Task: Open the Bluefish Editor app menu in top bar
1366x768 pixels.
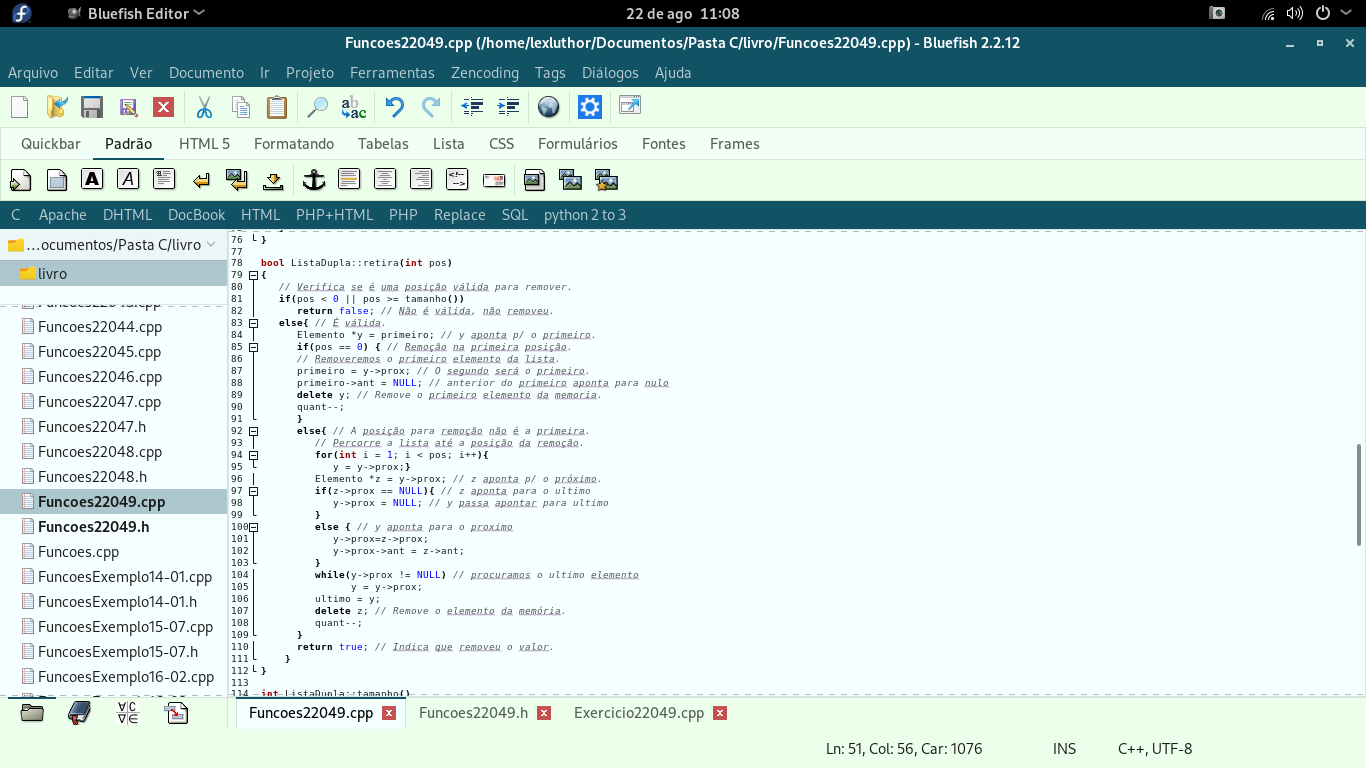Action: pos(136,13)
